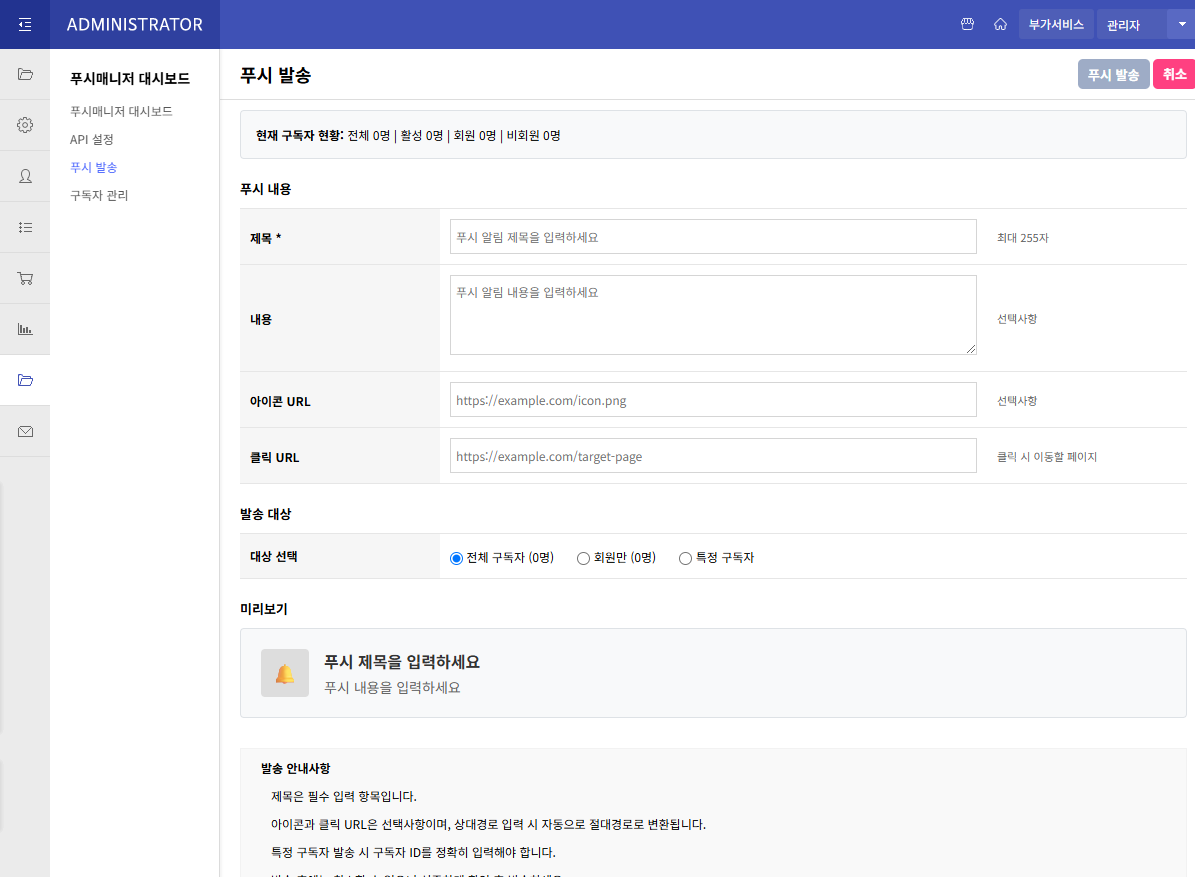The width and height of the screenshot is (1195, 877).
Task: Choose the 특정 구독자 radio option
Action: click(685, 558)
